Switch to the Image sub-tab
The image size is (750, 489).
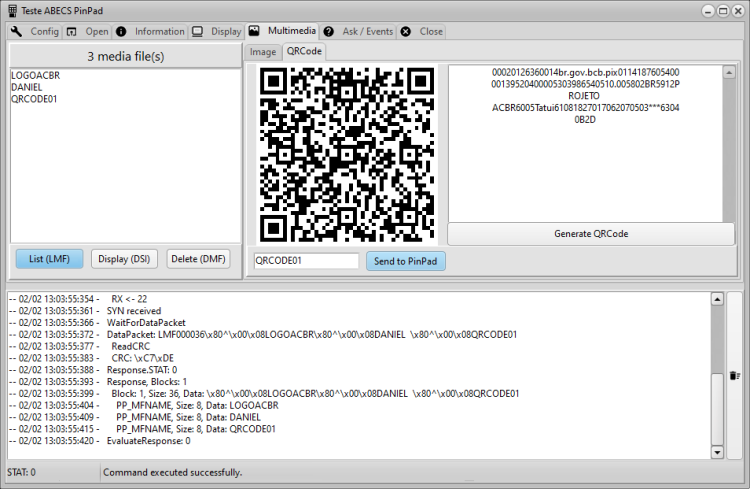(x=263, y=52)
